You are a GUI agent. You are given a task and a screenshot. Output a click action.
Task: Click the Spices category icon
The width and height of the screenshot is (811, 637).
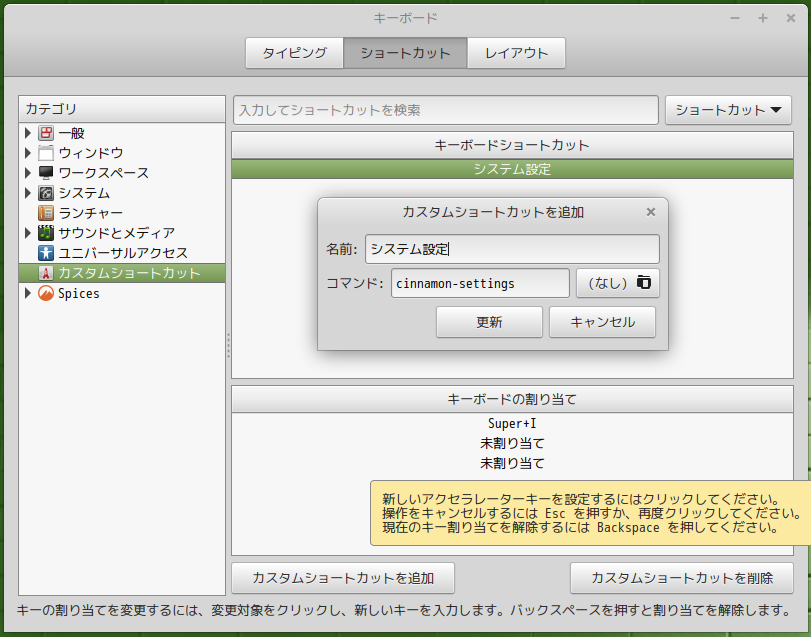pyautogui.click(x=46, y=294)
